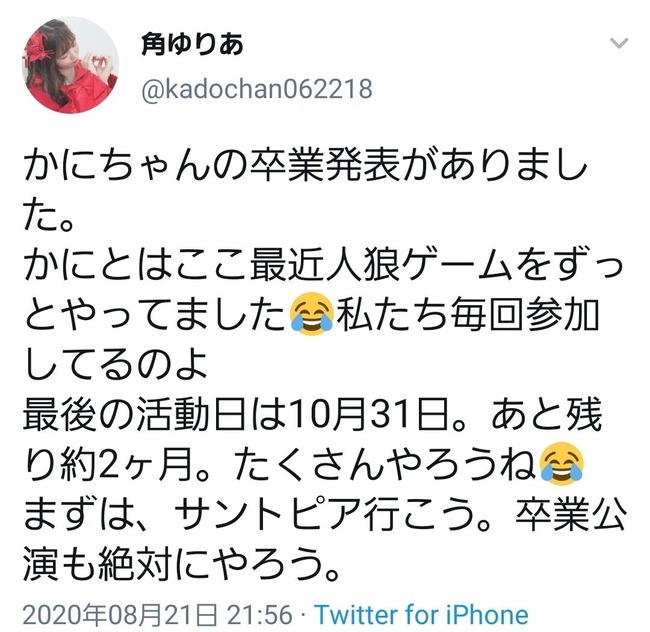
Task: Click the @kadochan062218 handle
Action: point(257,89)
